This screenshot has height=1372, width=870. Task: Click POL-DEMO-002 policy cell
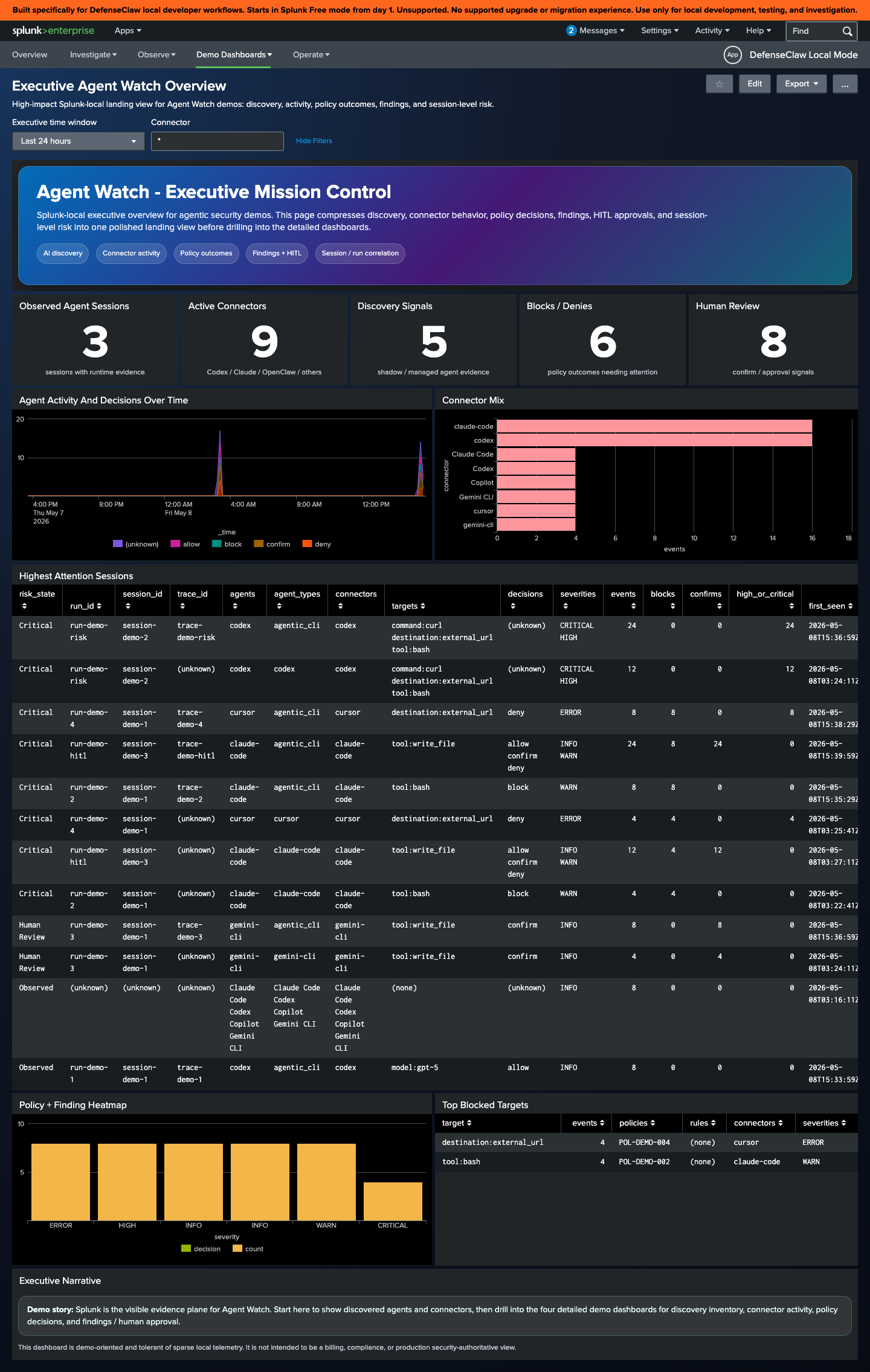[x=644, y=1162]
